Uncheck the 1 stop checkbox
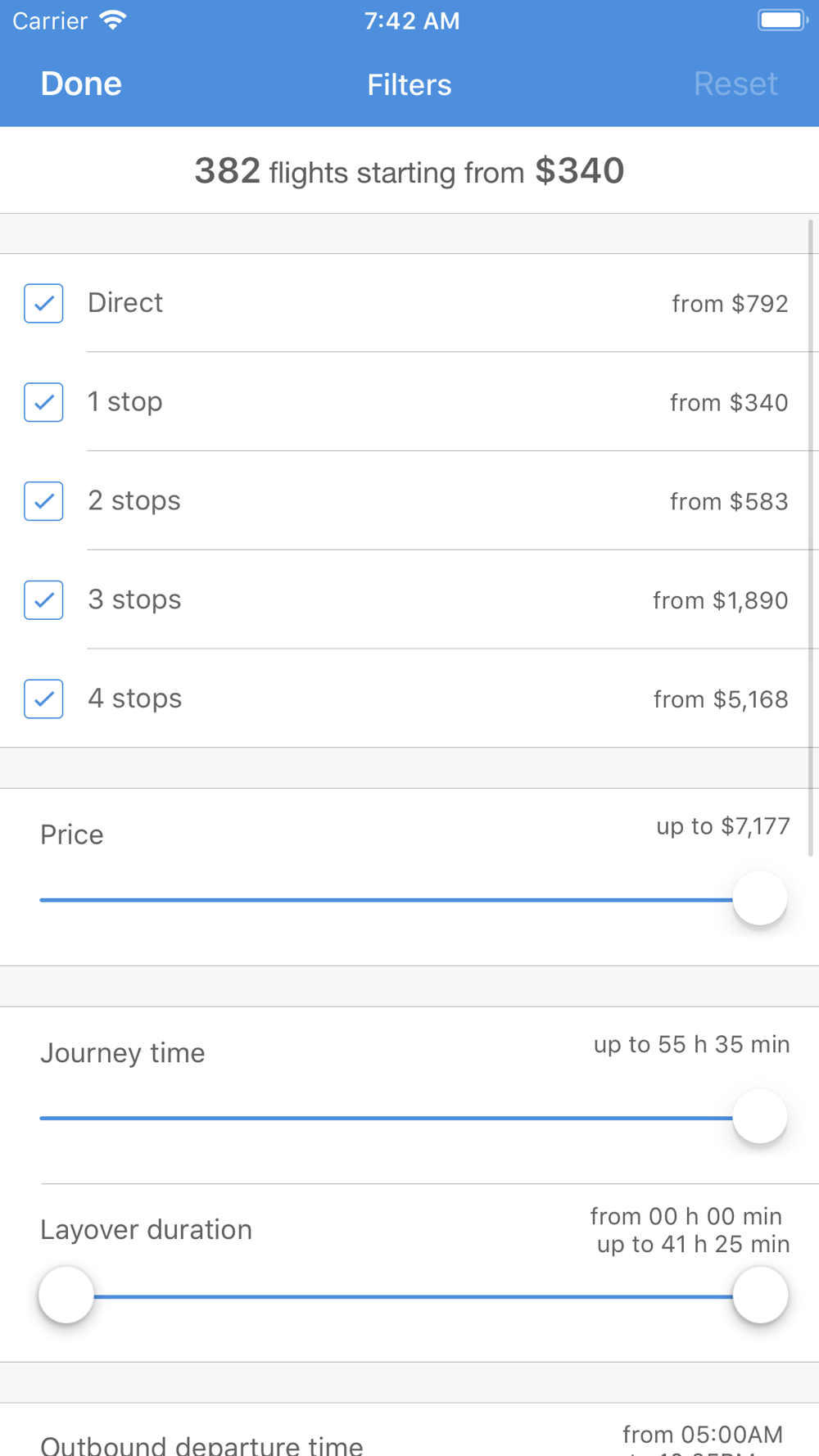This screenshot has width=819, height=1456. click(x=44, y=402)
